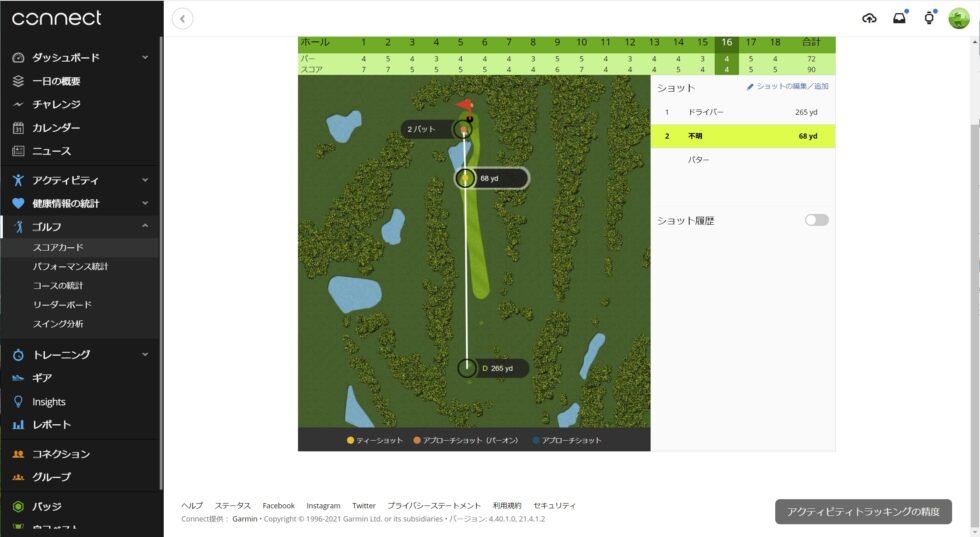Expand the ダッシュボード menu chevron
Image resolution: width=980 pixels, height=537 pixels.
pyautogui.click(x=145, y=58)
